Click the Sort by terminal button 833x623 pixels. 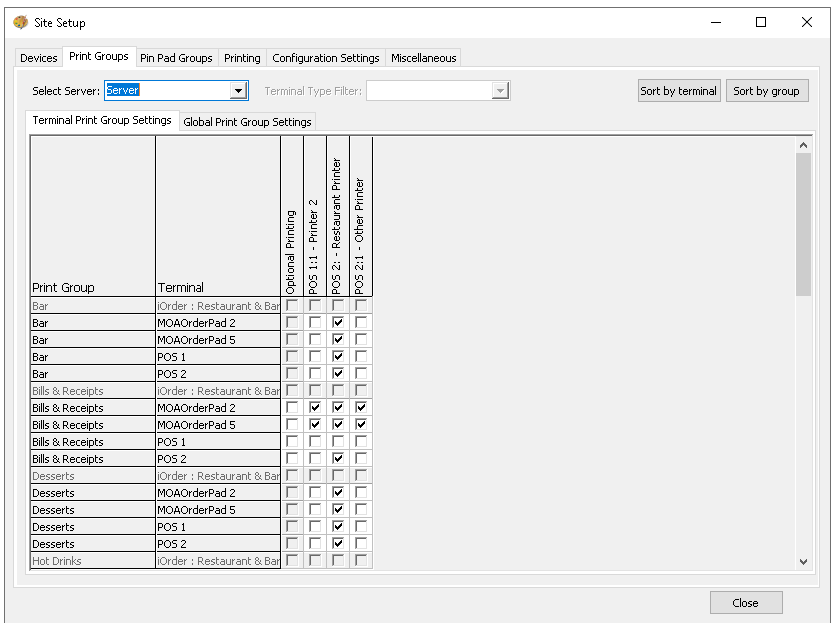click(x=678, y=91)
